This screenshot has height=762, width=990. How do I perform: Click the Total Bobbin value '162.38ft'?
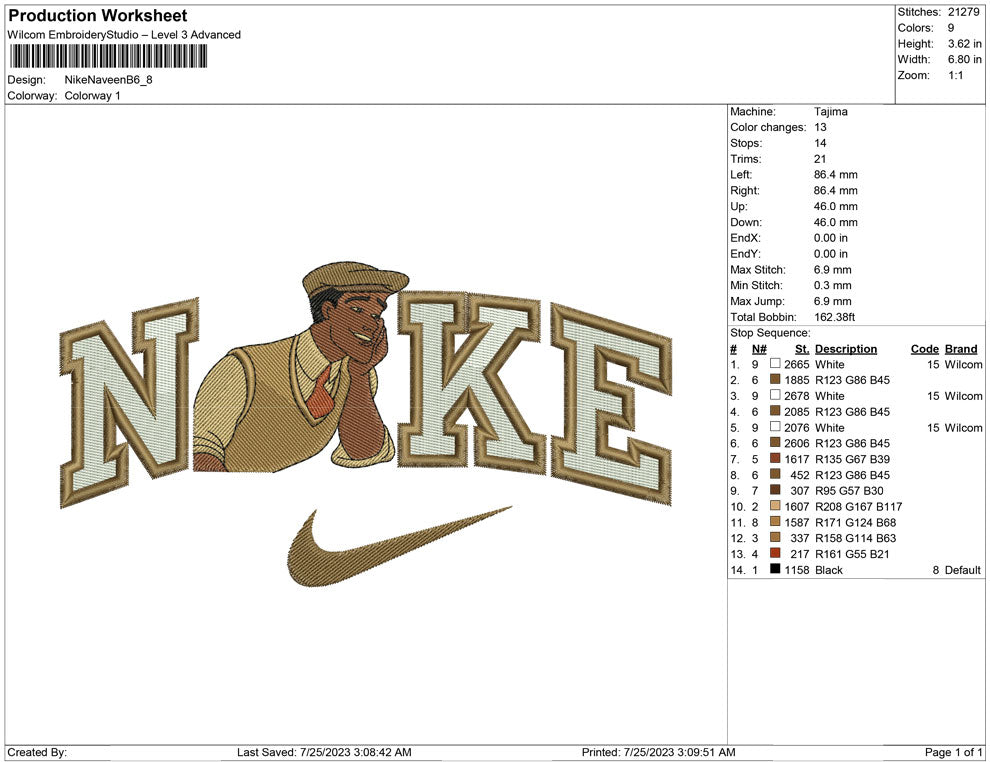837,317
